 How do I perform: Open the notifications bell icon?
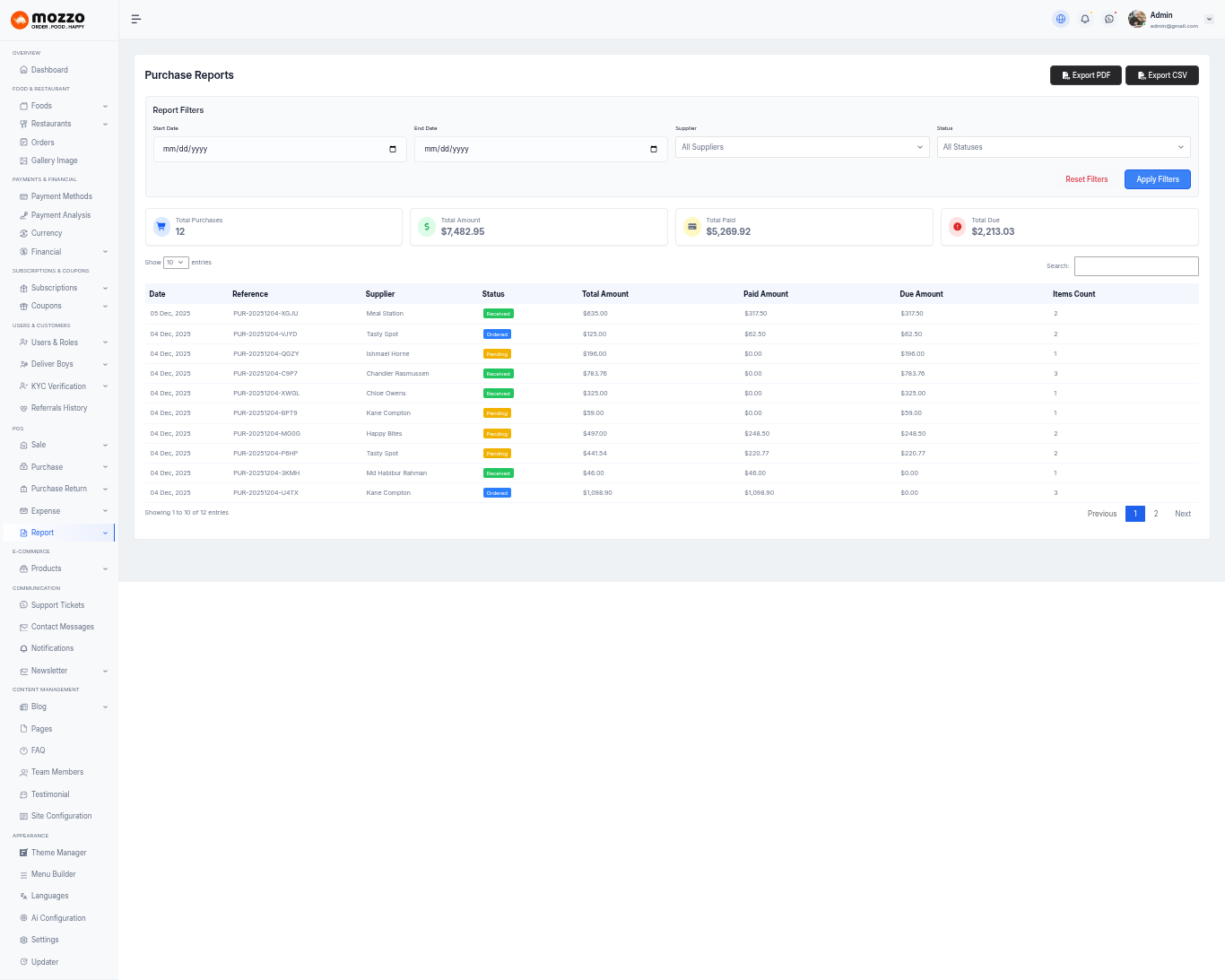point(1085,19)
